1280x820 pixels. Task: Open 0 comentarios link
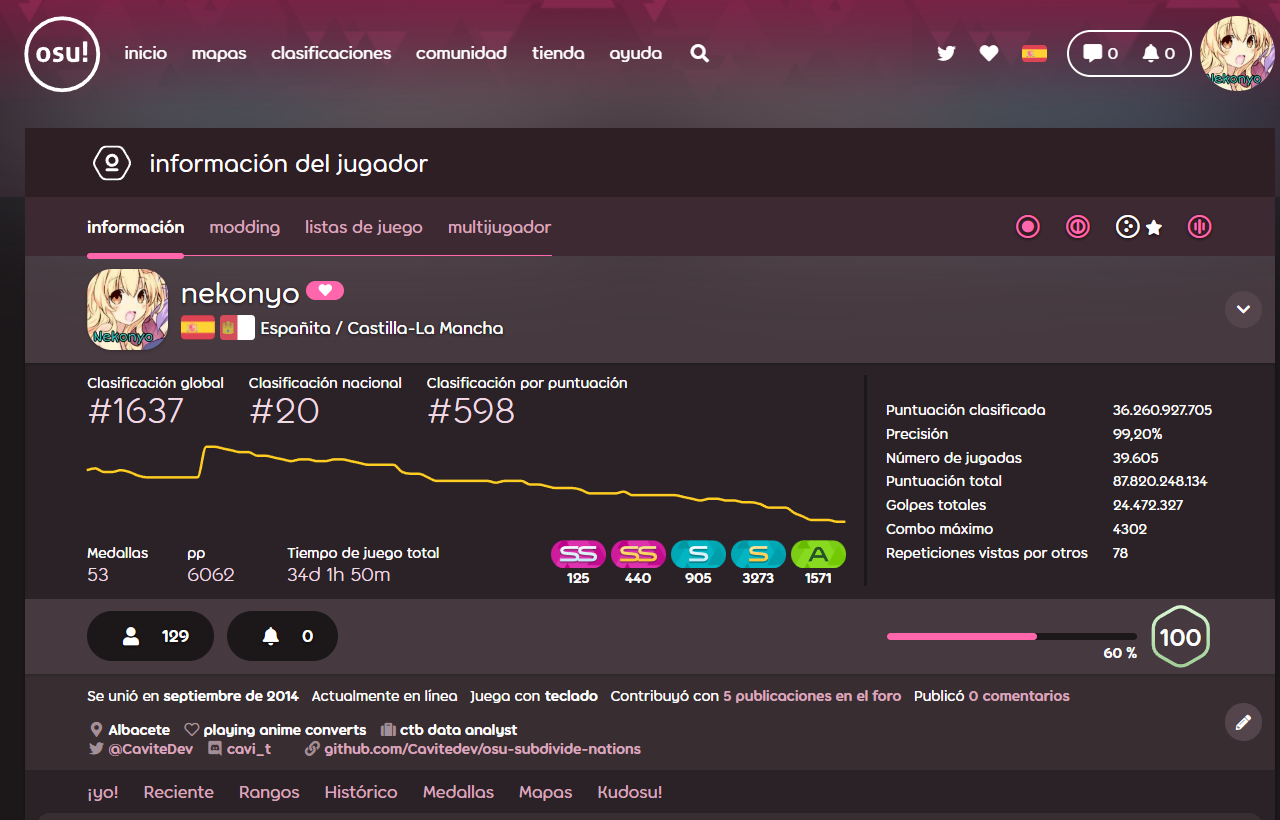[x=1019, y=696]
